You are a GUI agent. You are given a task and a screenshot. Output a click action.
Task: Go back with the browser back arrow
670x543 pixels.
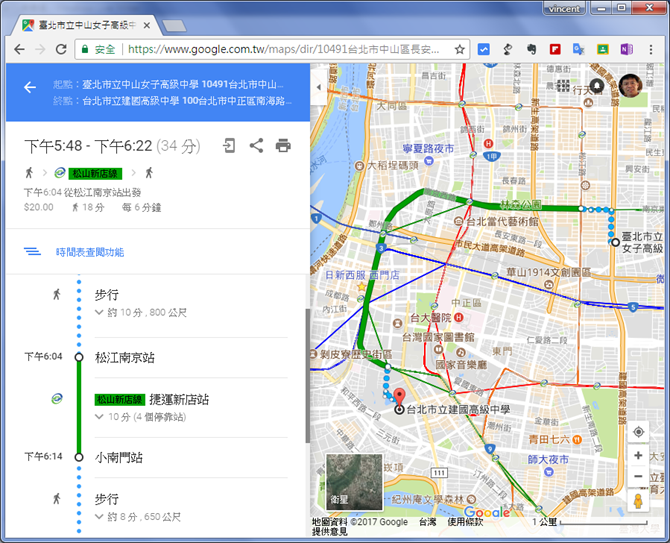19,50
